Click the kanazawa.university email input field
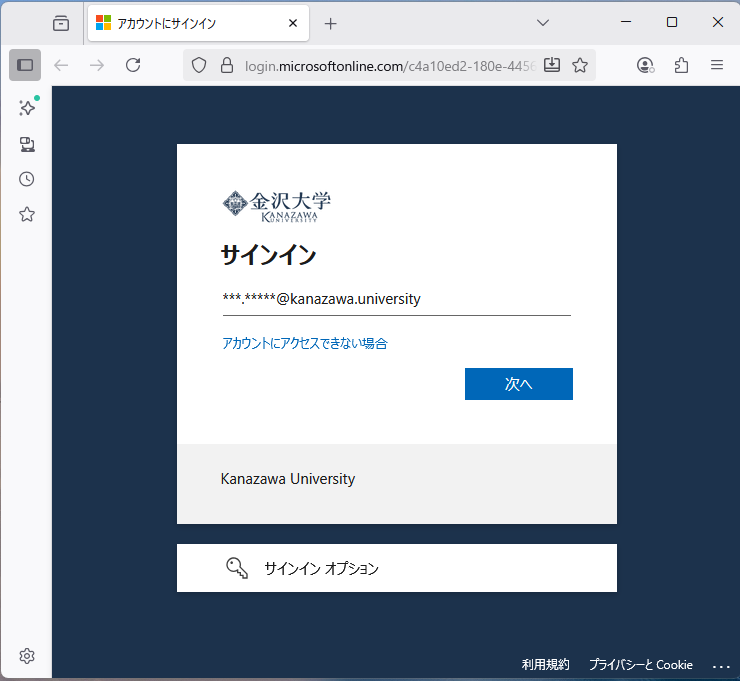740x681 pixels. click(395, 299)
